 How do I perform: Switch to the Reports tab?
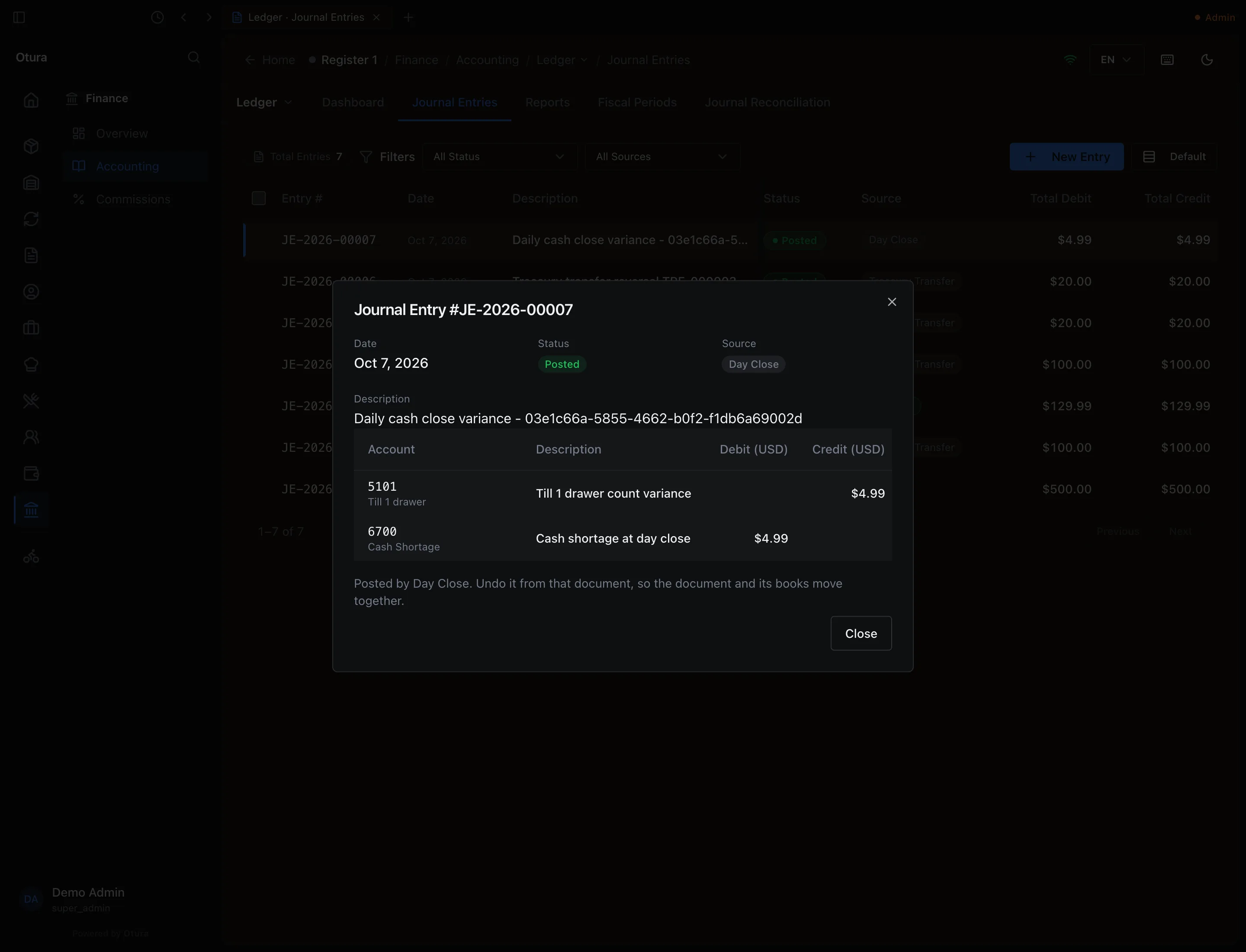(547, 103)
